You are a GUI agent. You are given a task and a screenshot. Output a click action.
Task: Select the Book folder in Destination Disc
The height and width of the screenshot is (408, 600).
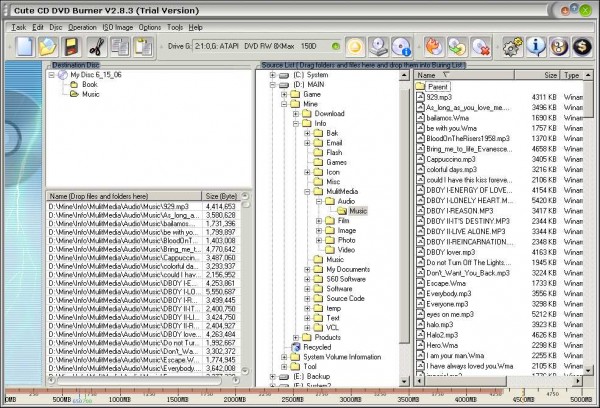click(89, 85)
